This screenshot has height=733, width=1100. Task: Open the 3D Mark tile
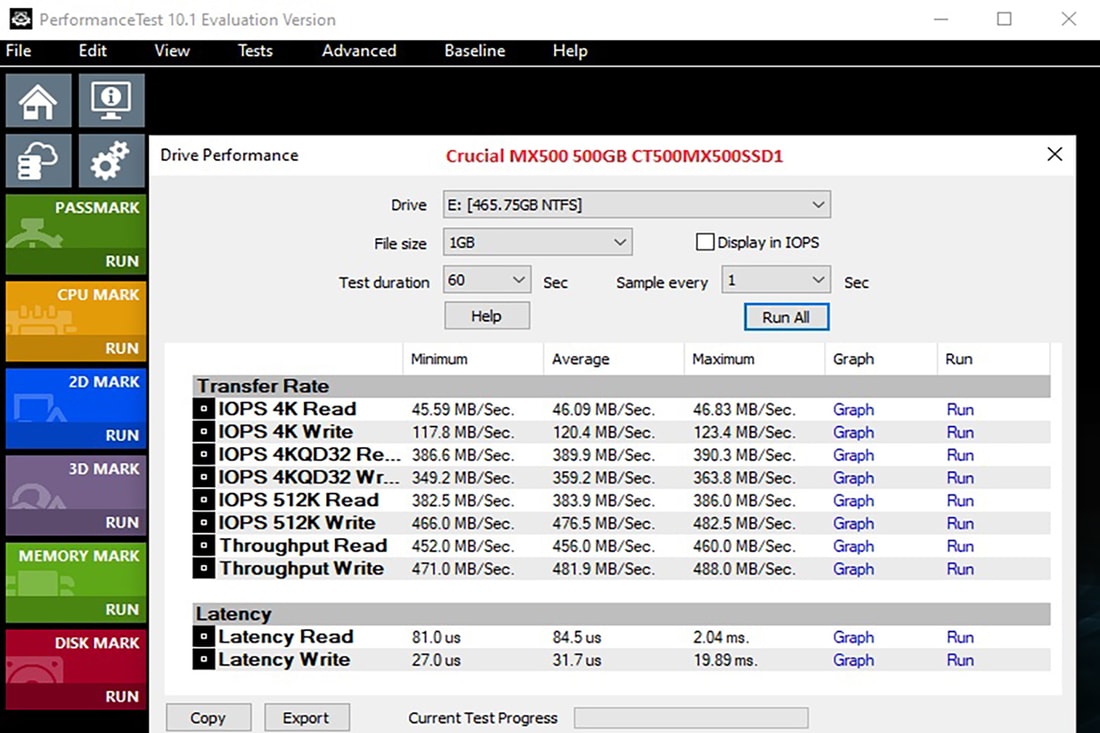(x=76, y=495)
